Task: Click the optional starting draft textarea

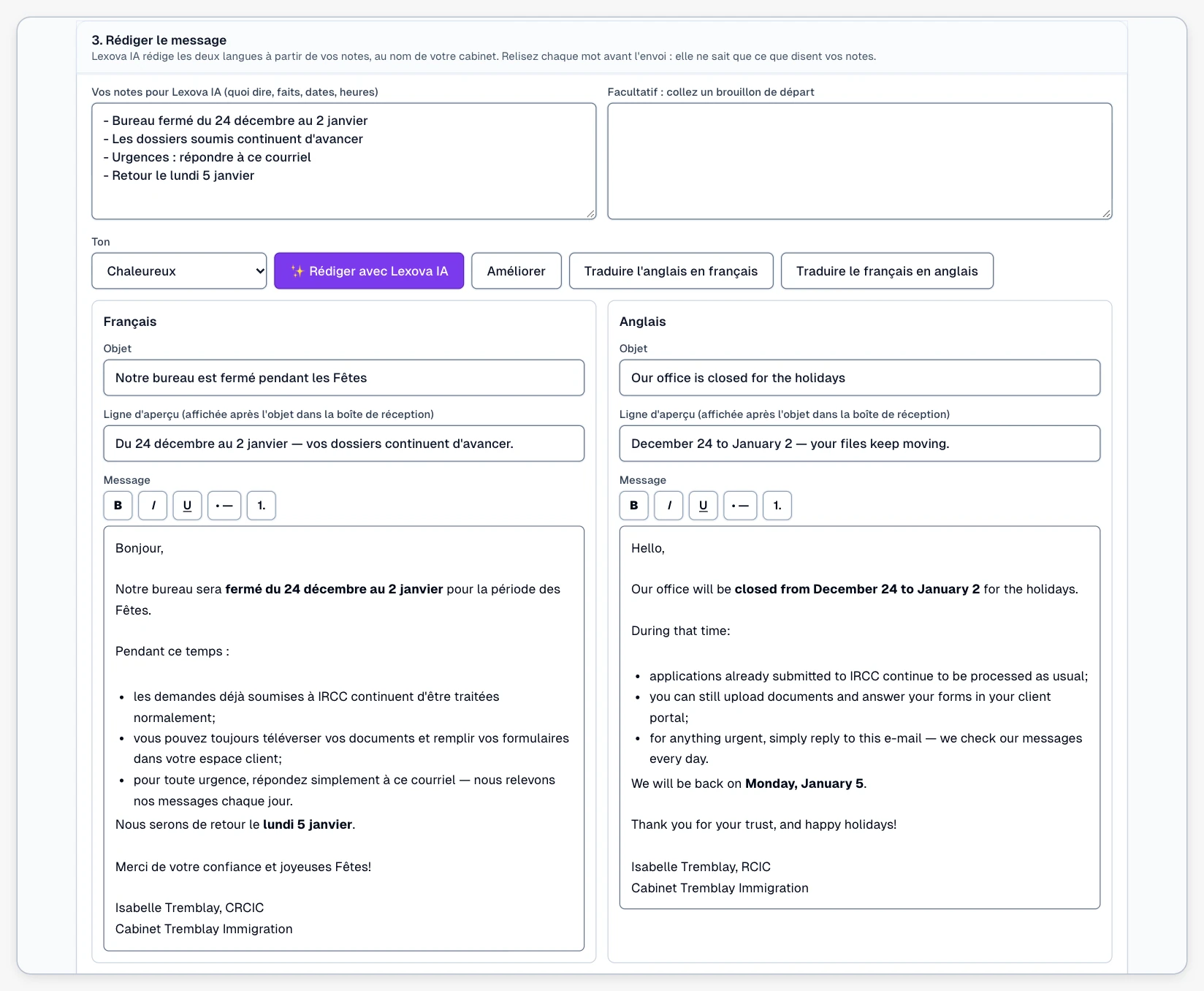Action: click(x=860, y=161)
